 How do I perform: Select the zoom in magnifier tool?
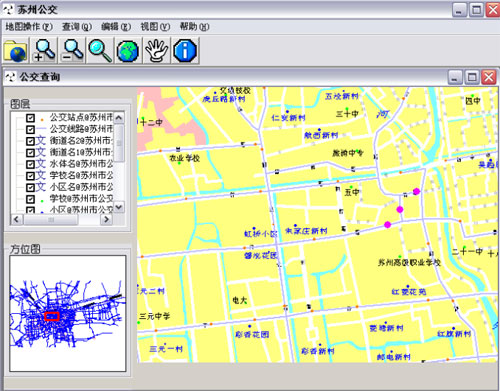coord(44,51)
